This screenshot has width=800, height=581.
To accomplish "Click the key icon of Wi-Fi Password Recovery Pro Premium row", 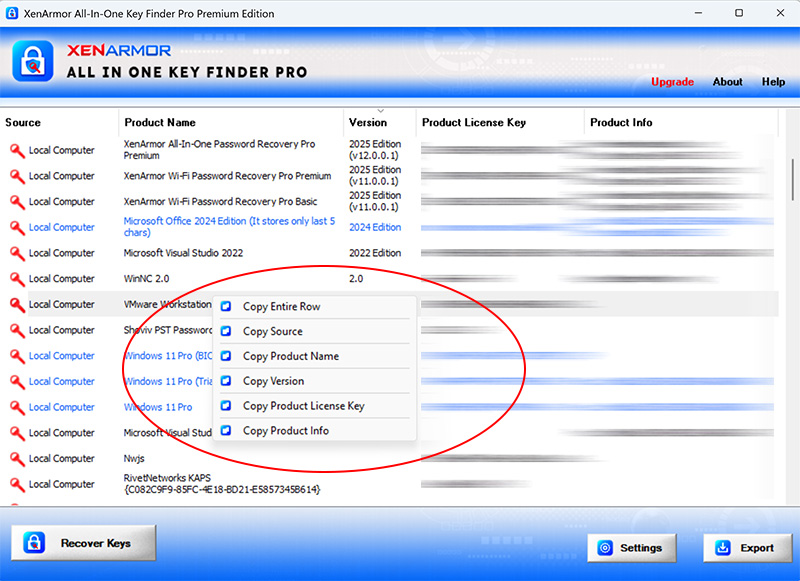I will point(17,176).
